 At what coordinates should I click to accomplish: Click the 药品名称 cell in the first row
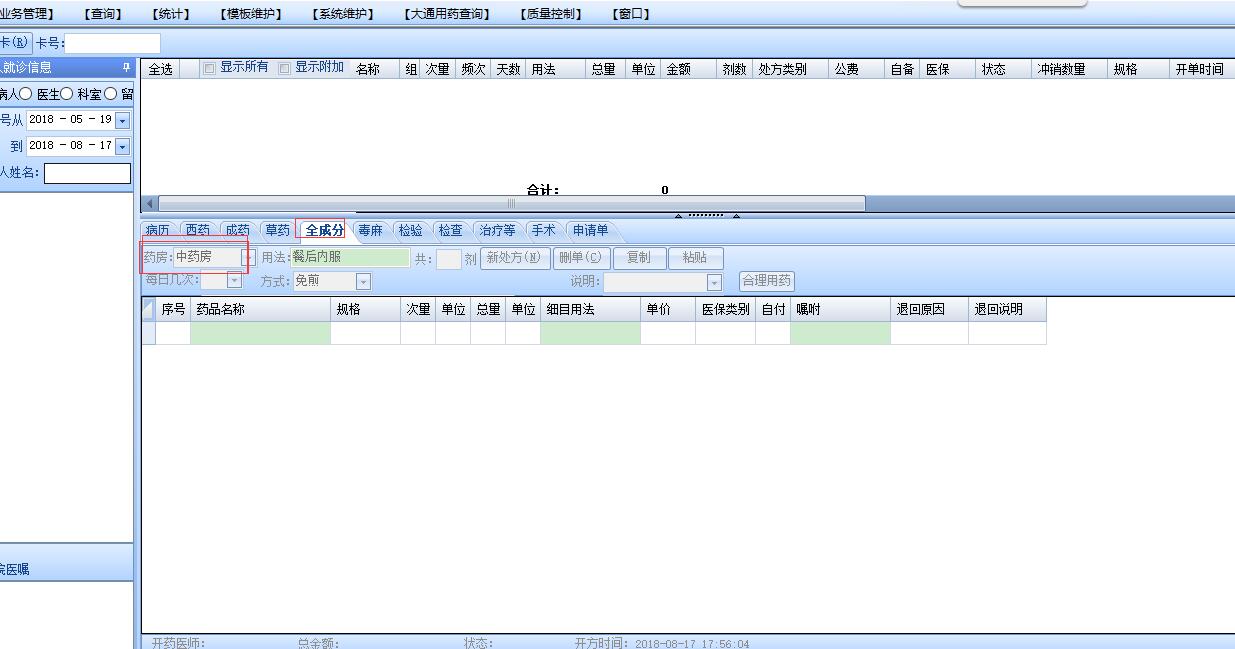coord(260,333)
